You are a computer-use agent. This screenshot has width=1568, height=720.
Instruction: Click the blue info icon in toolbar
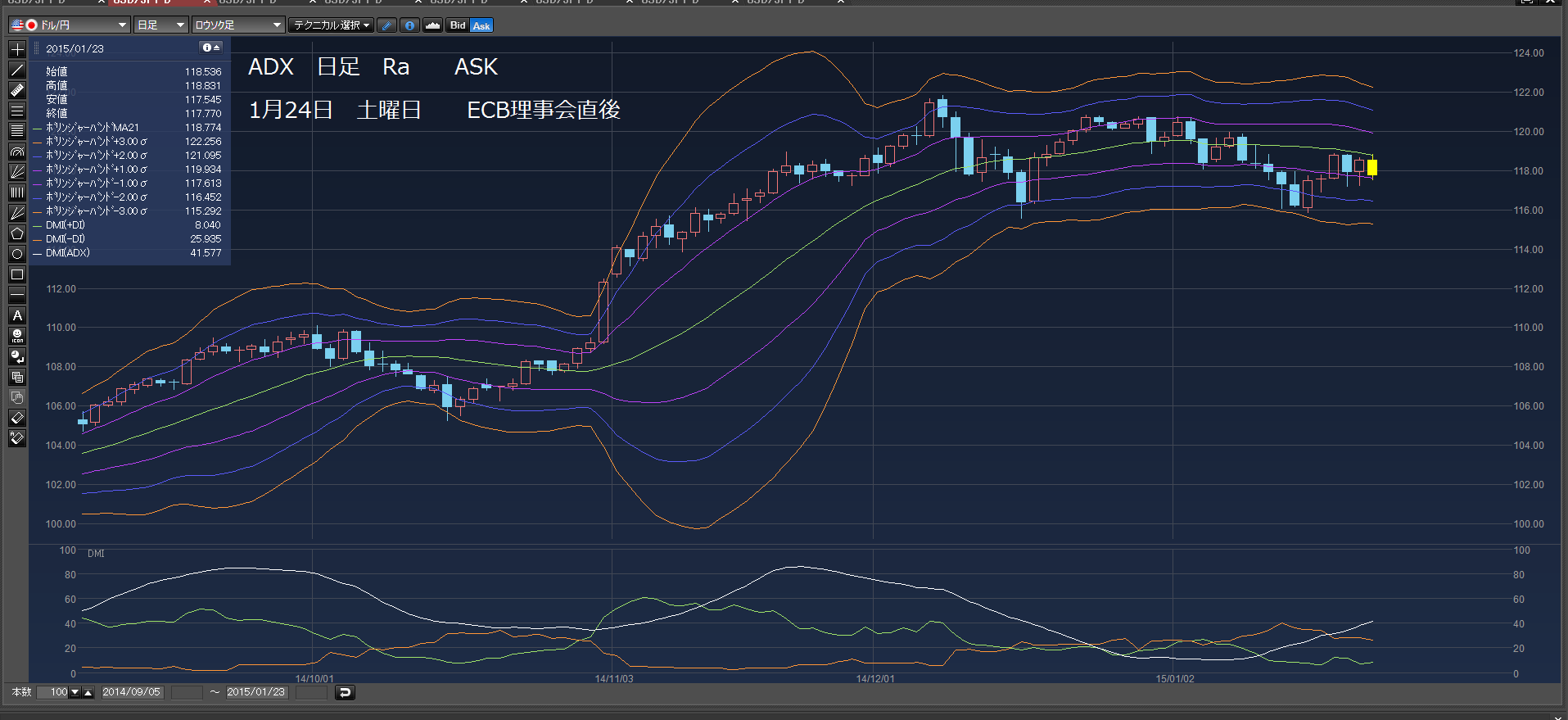pos(409,25)
